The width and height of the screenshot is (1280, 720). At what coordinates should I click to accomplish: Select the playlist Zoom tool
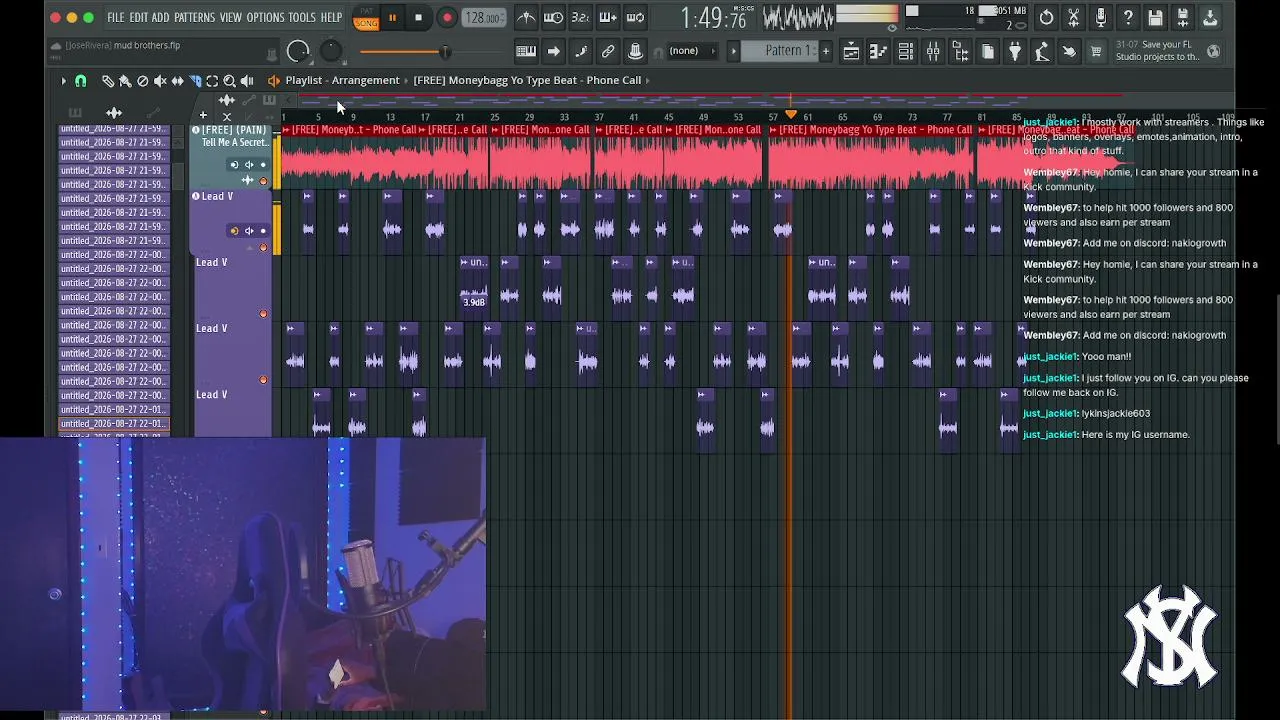point(229,81)
